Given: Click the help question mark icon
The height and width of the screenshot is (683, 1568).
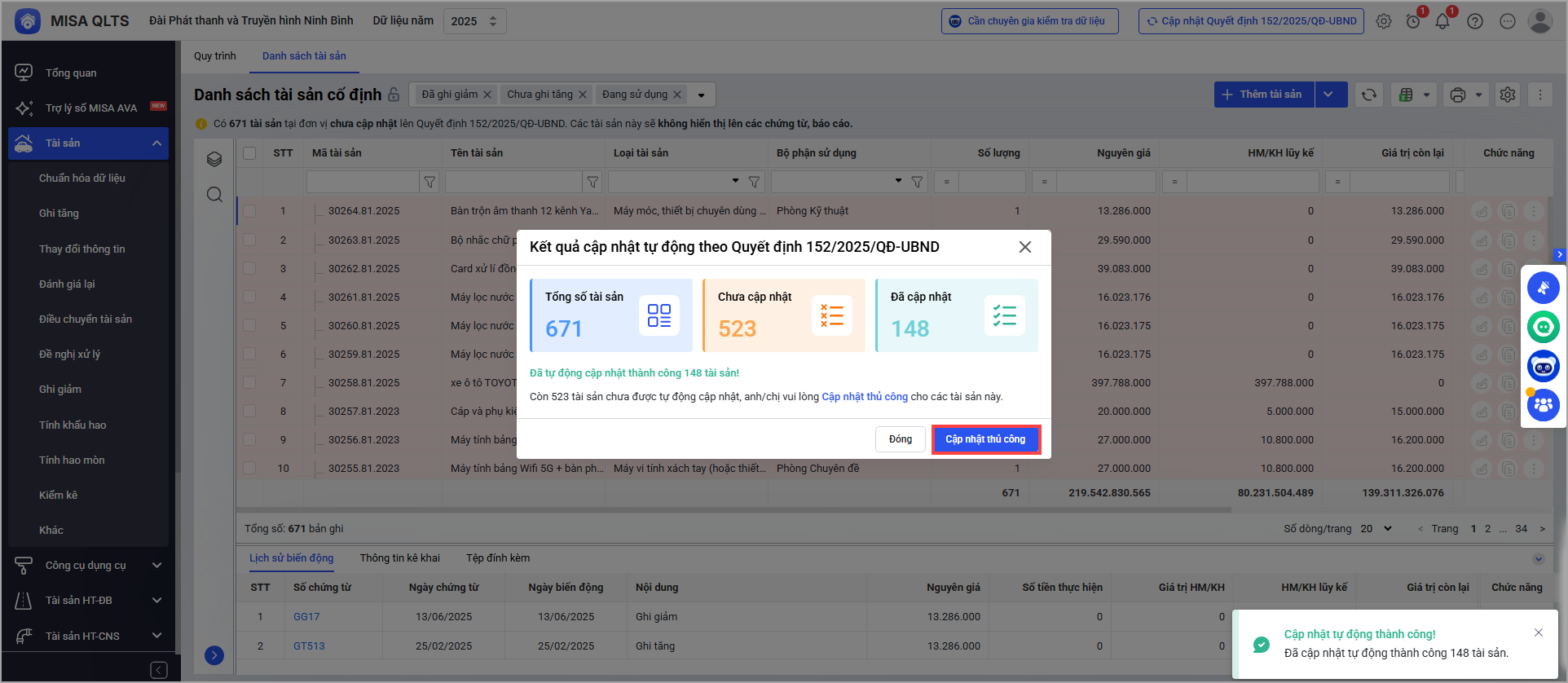Looking at the screenshot, I should (x=1475, y=21).
